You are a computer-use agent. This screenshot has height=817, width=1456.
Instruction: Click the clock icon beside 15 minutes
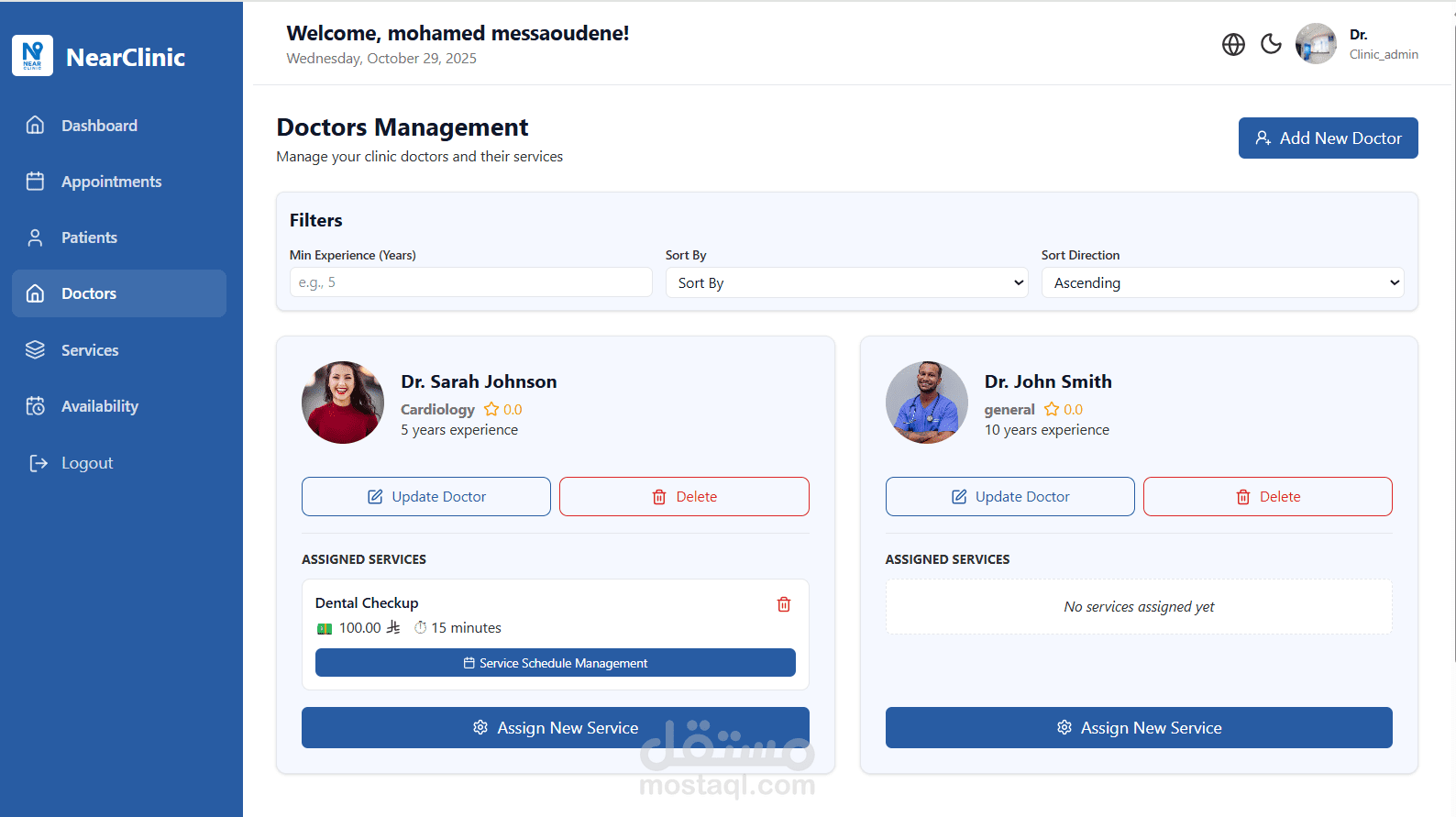420,627
